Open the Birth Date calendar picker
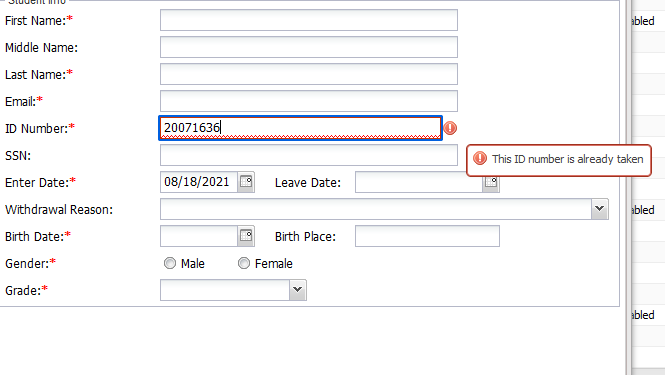 246,236
